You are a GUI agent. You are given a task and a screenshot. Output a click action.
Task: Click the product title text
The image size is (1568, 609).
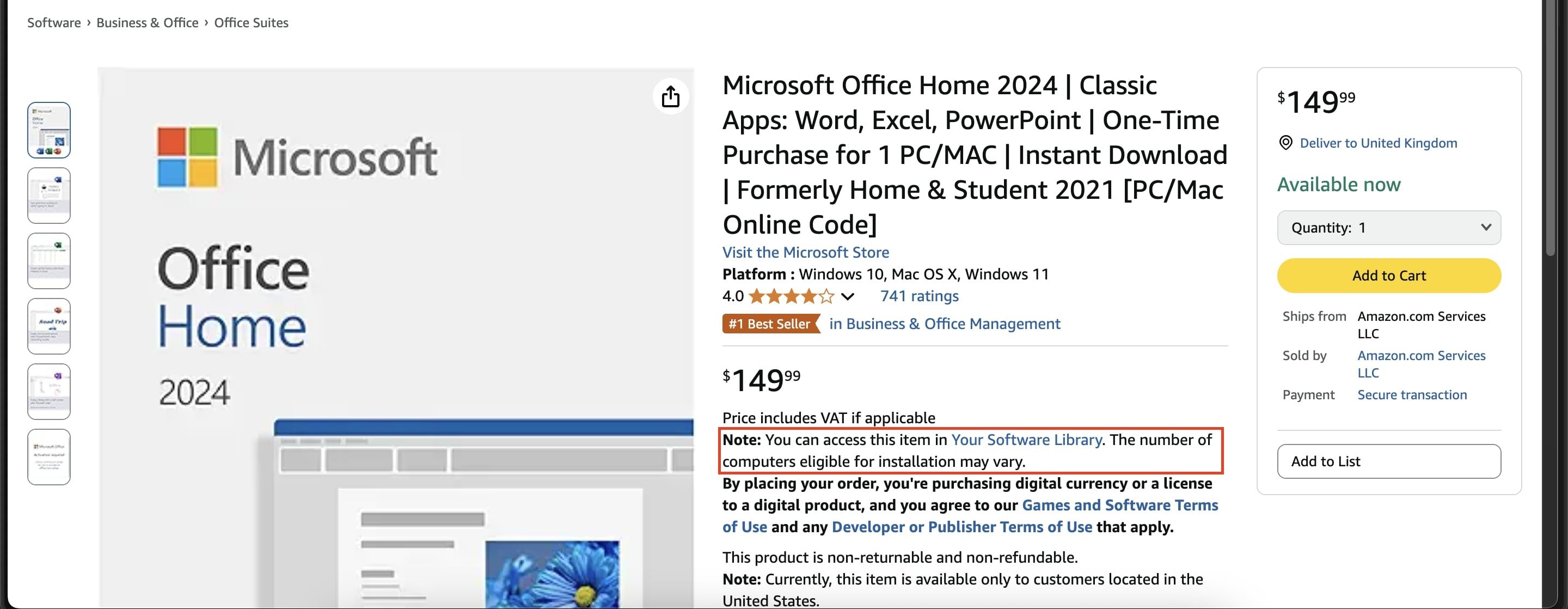coord(975,155)
